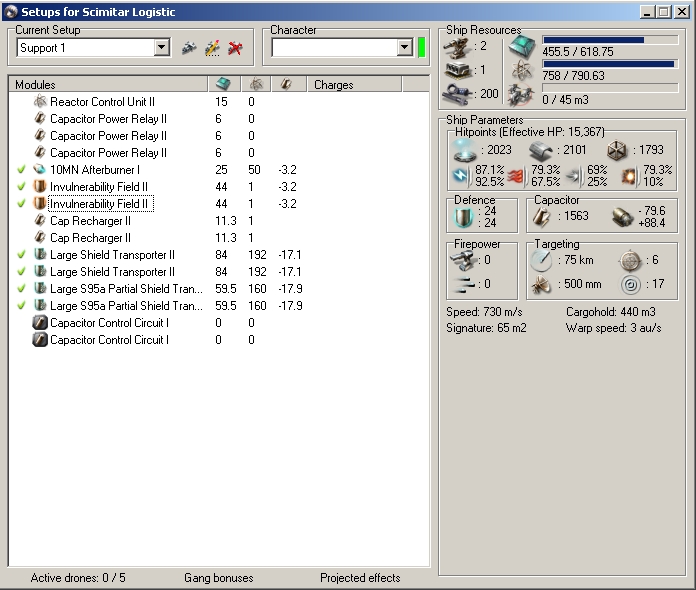Click the new setup ship icon
This screenshot has height=590, width=696.
coord(189,48)
